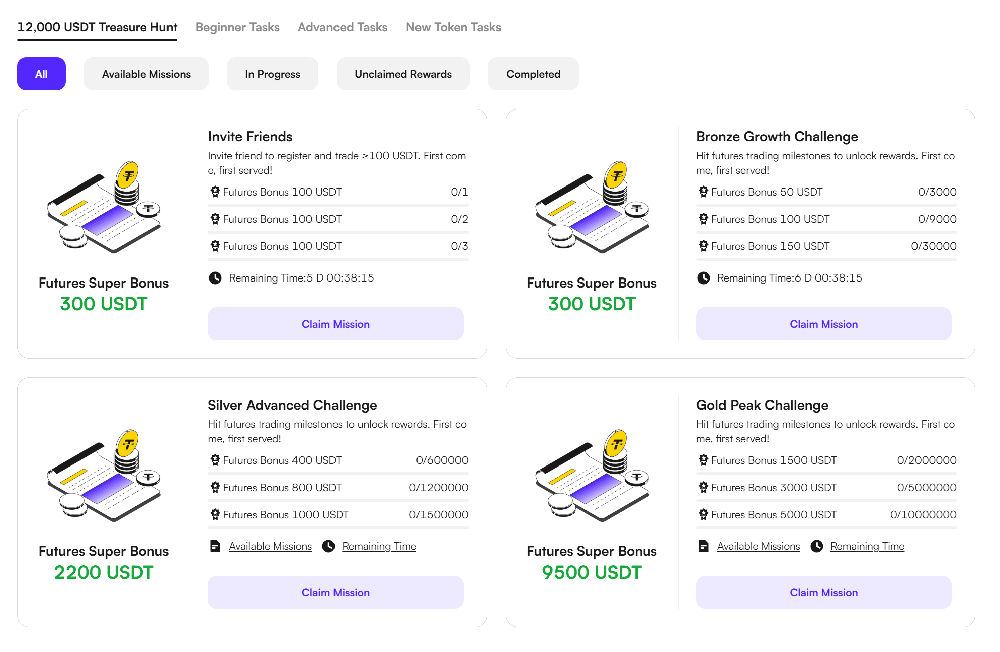The height and width of the screenshot is (652, 1000).
Task: Click the medal icon for Futures Bonus 400 USDT
Action: (215, 460)
